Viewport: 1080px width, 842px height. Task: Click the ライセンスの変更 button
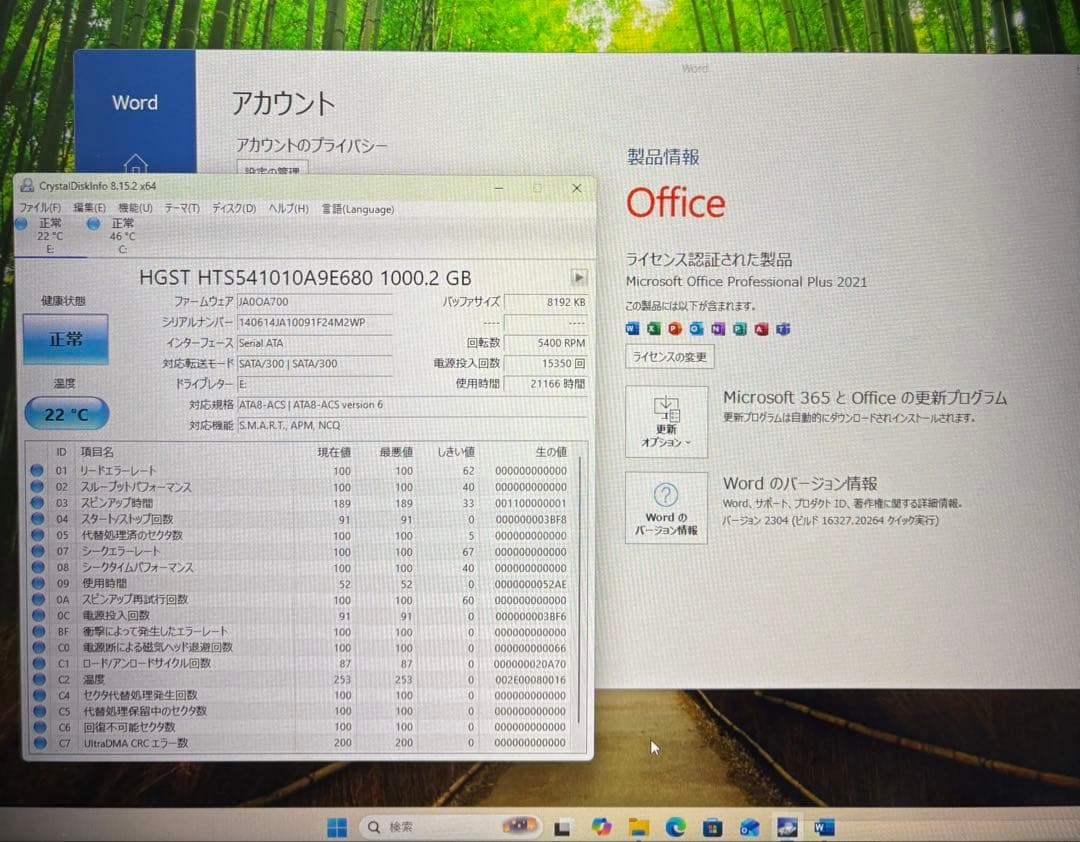pos(671,357)
